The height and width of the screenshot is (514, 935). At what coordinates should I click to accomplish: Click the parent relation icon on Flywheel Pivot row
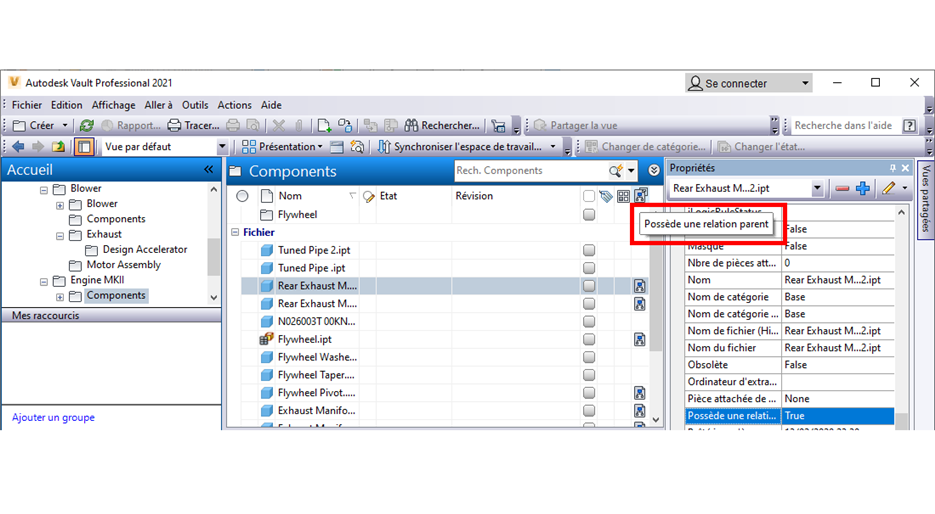coord(640,393)
